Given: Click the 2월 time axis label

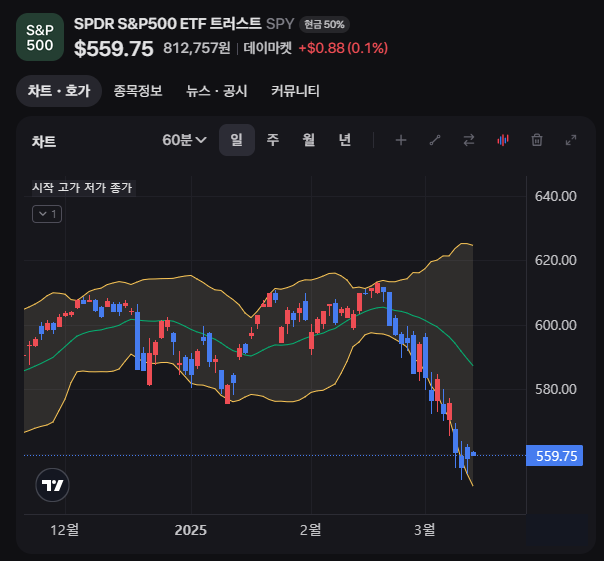Looking at the screenshot, I should coord(310,530).
